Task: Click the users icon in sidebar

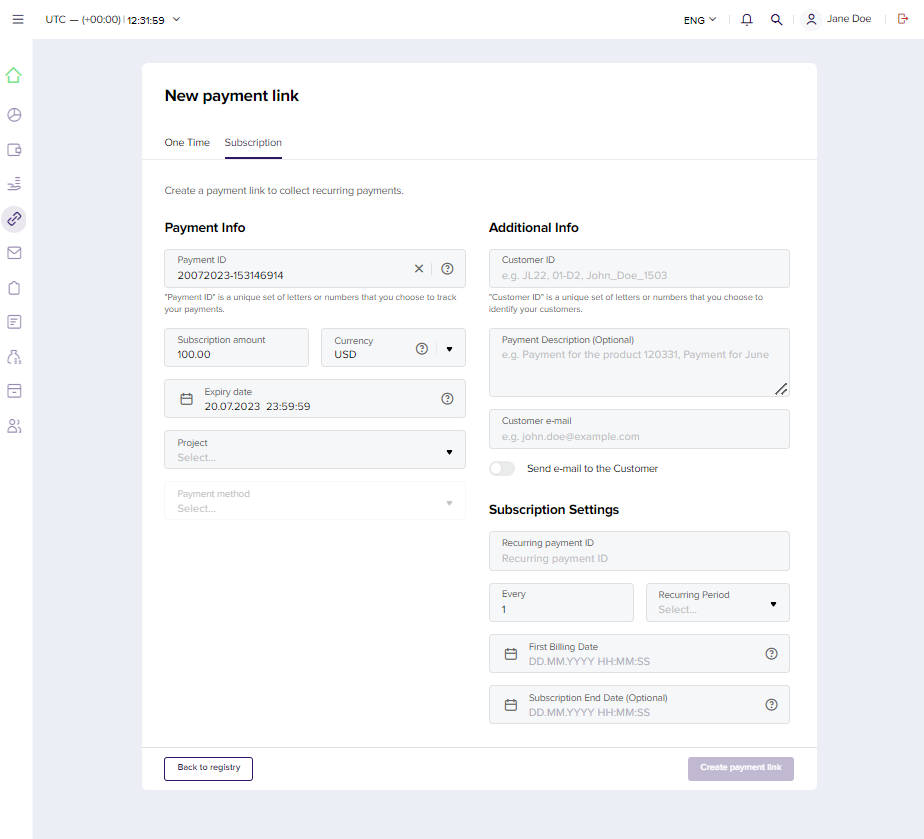Action: [14, 426]
